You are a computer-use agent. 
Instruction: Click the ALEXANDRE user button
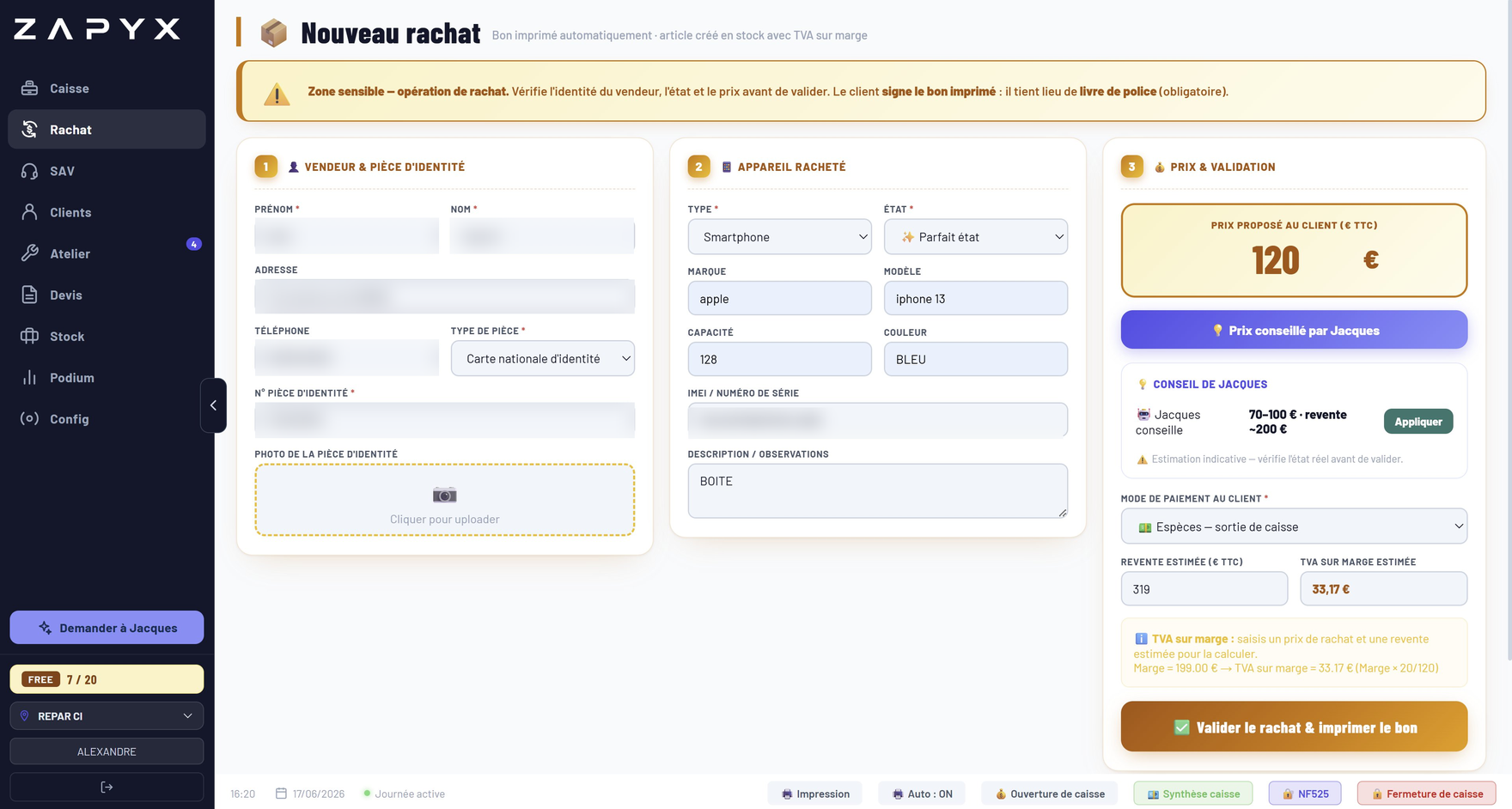[107, 751]
